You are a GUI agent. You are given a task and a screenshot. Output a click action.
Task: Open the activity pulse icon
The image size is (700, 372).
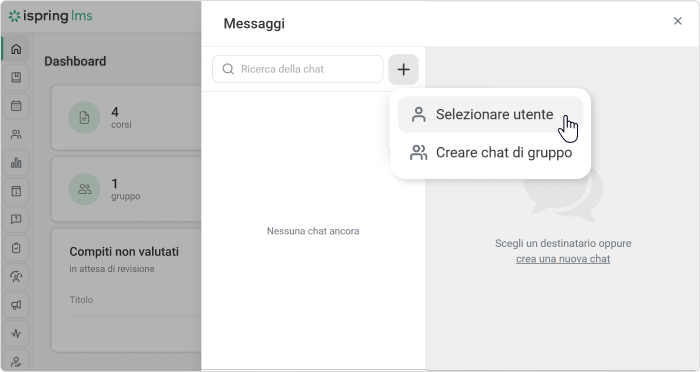16,334
